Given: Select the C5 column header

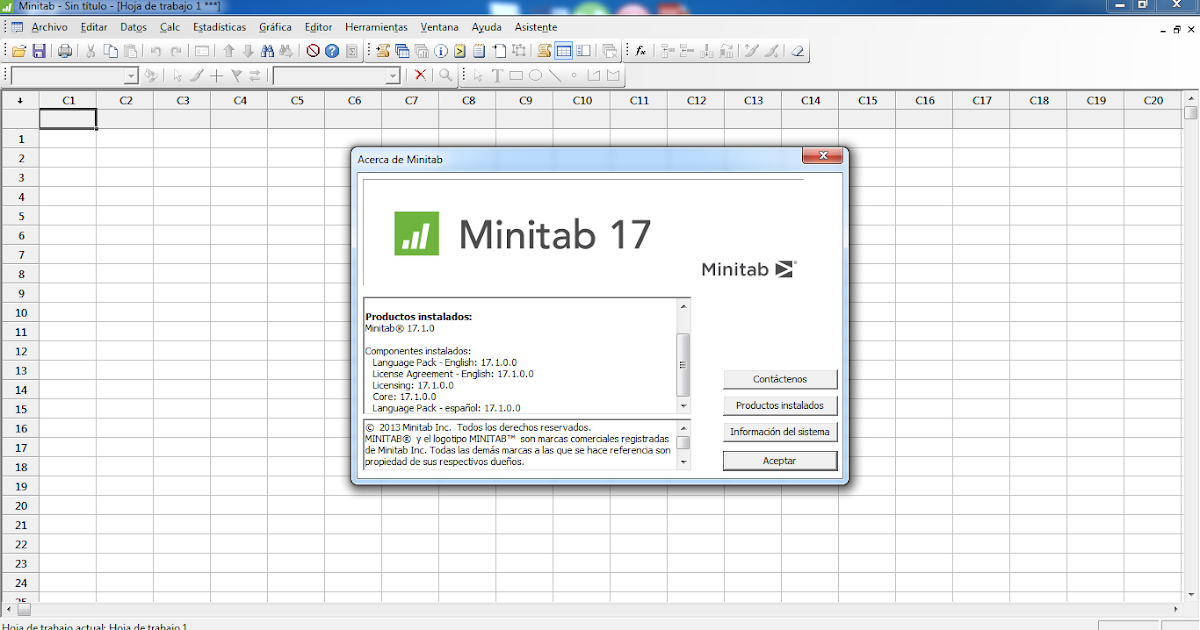Looking at the screenshot, I should [x=297, y=100].
